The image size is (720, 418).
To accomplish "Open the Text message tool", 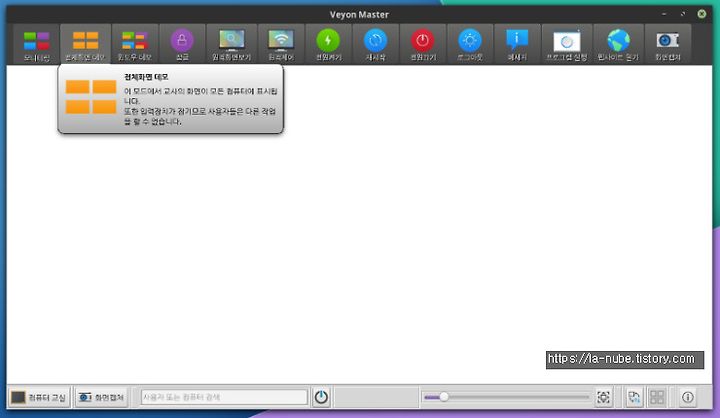I will click(517, 45).
